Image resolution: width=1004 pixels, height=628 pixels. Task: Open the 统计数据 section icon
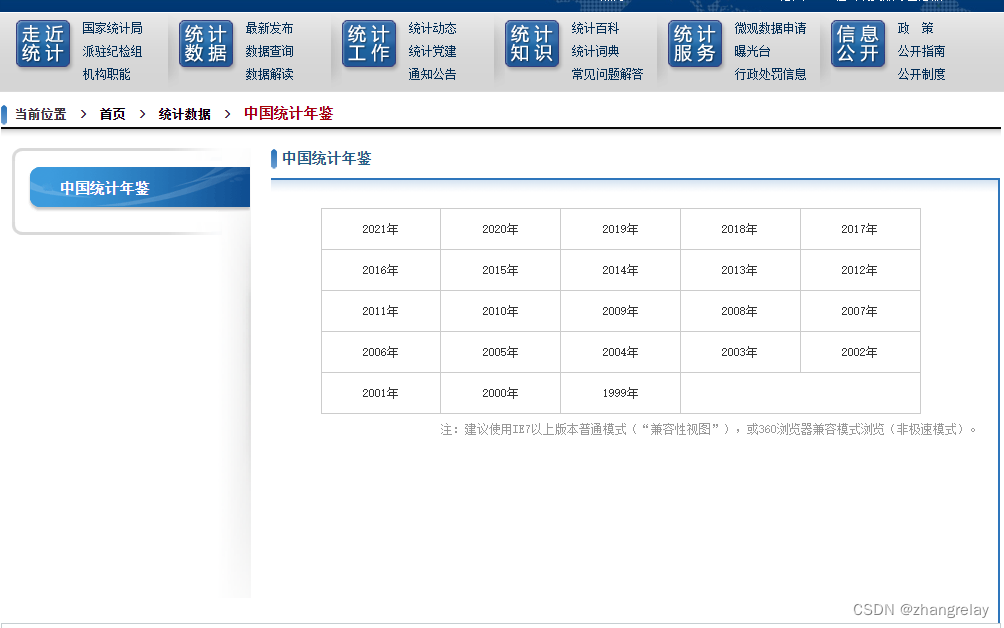point(206,44)
